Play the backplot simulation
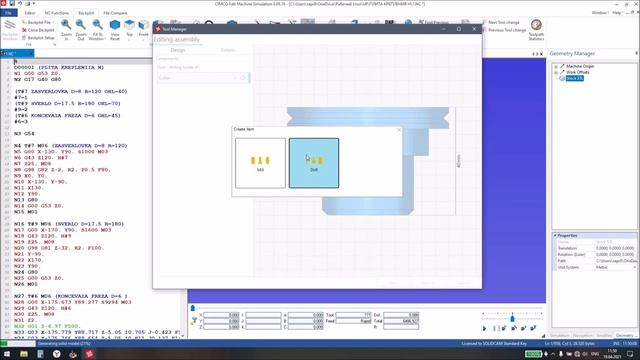This screenshot has height=360, width=640. (x=484, y=328)
